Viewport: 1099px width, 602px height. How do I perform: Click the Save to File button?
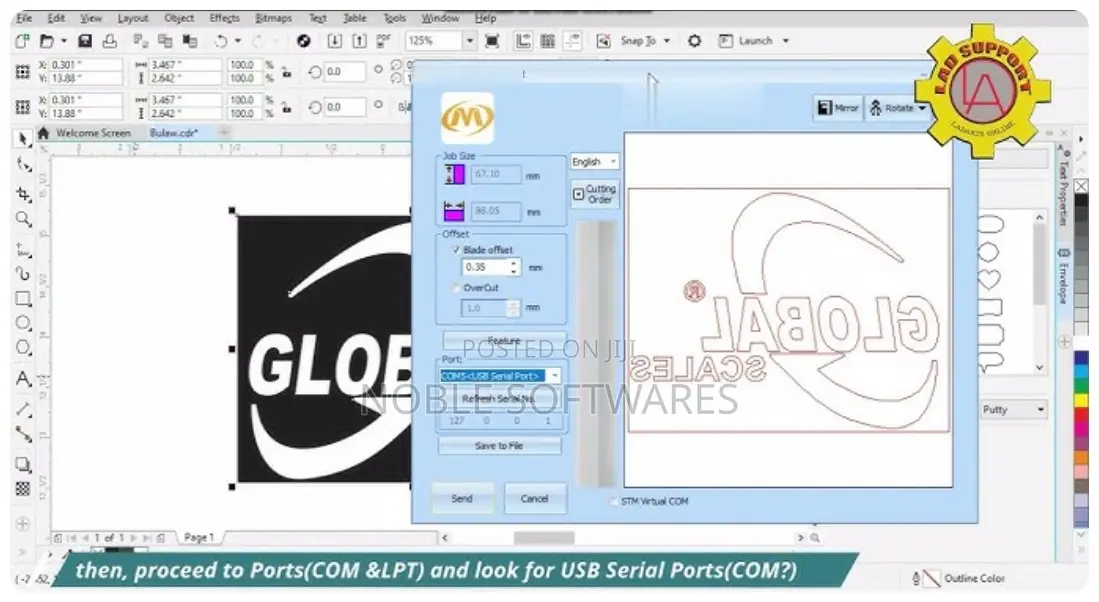499,446
